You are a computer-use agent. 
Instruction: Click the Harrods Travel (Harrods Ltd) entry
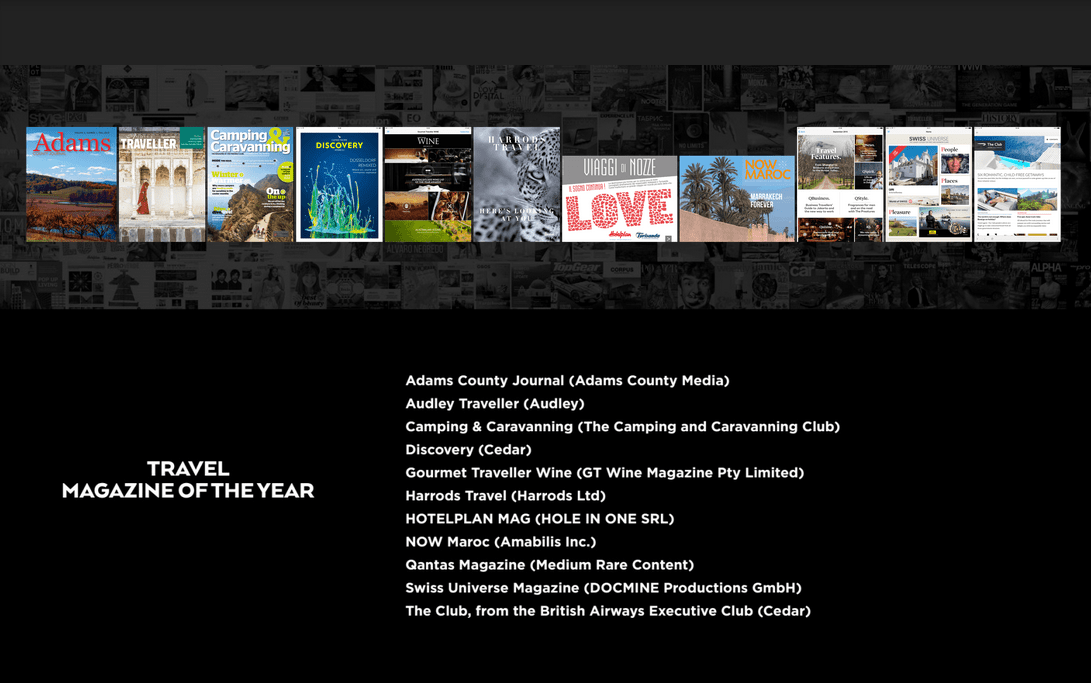pyautogui.click(x=506, y=495)
